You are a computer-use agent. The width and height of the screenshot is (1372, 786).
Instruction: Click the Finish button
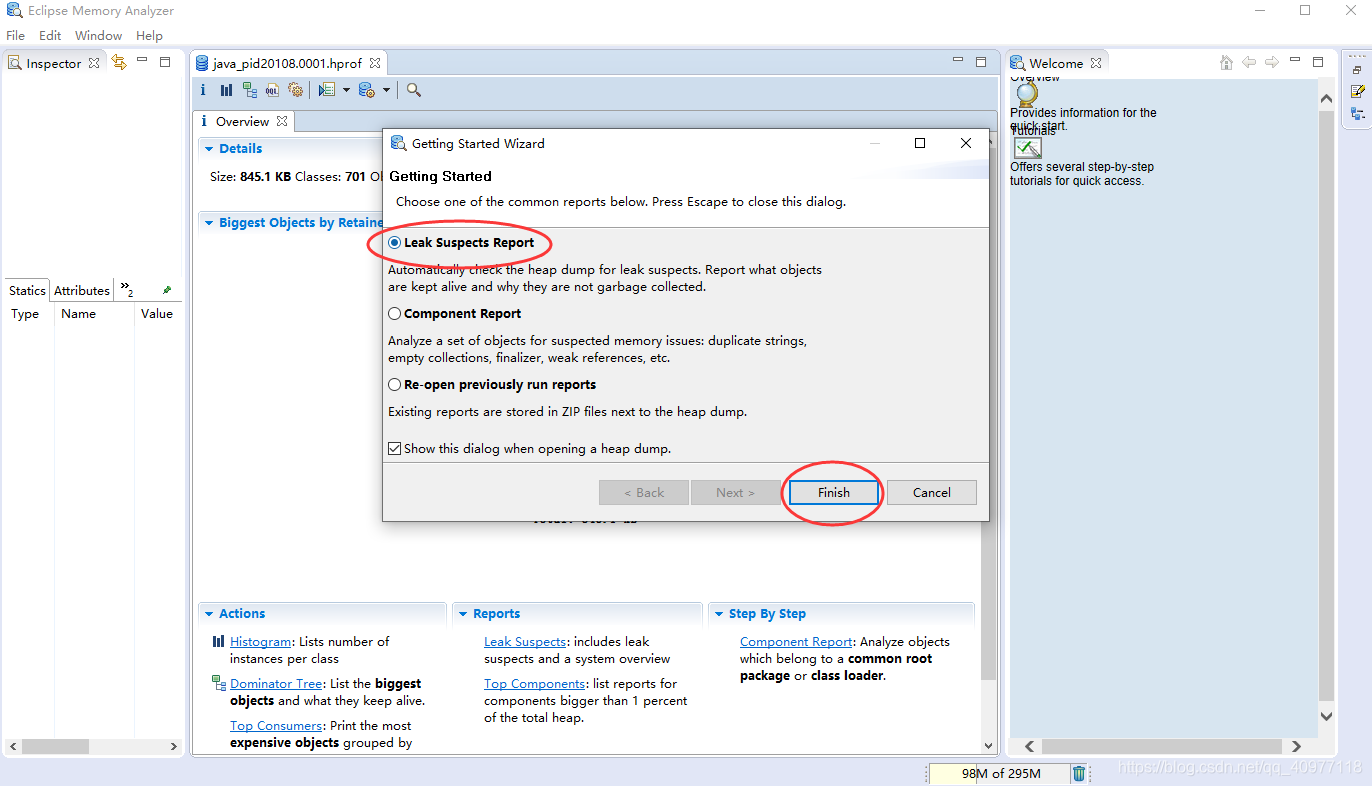tap(833, 492)
